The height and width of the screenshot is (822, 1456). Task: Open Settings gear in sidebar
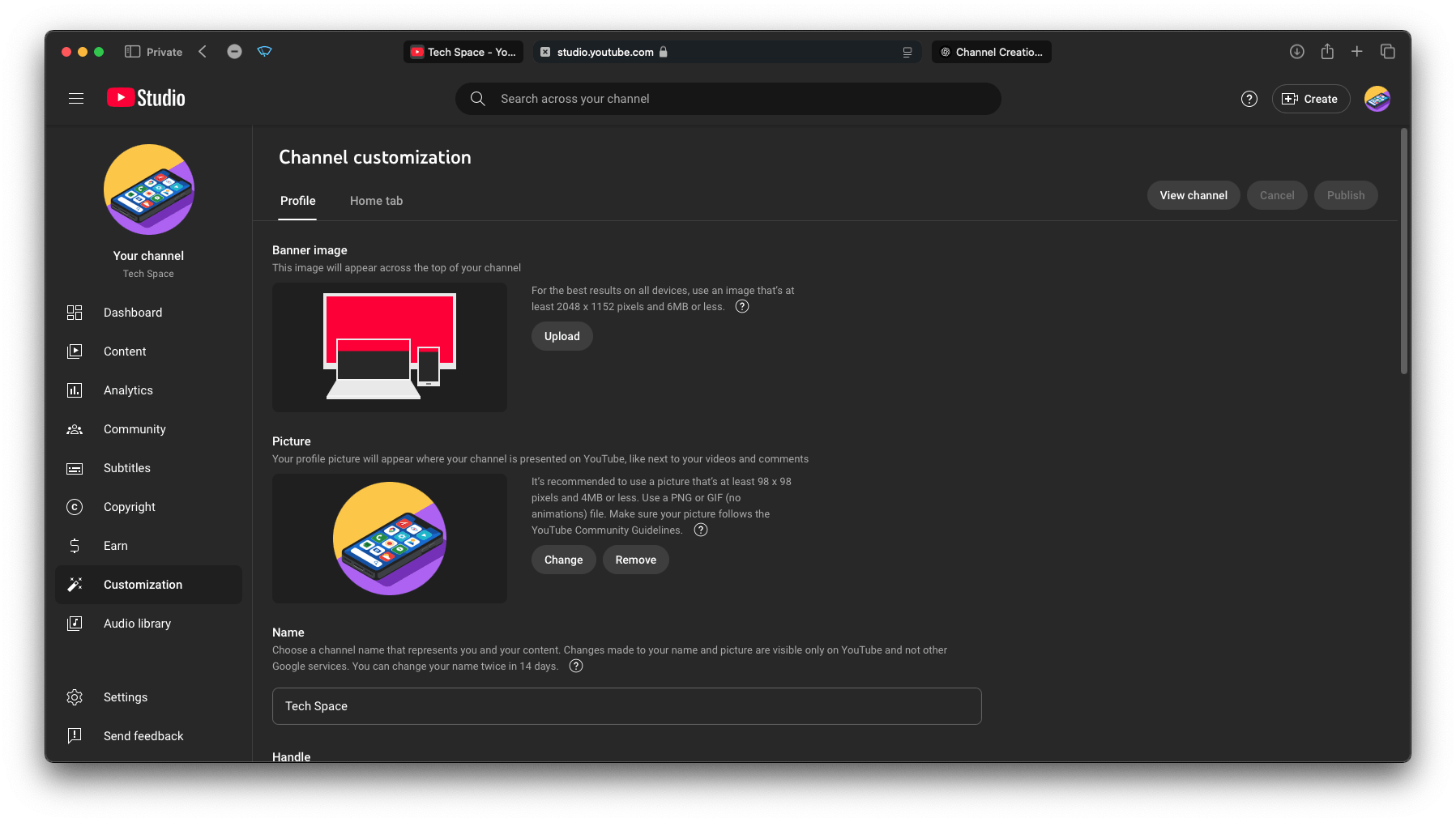126,697
